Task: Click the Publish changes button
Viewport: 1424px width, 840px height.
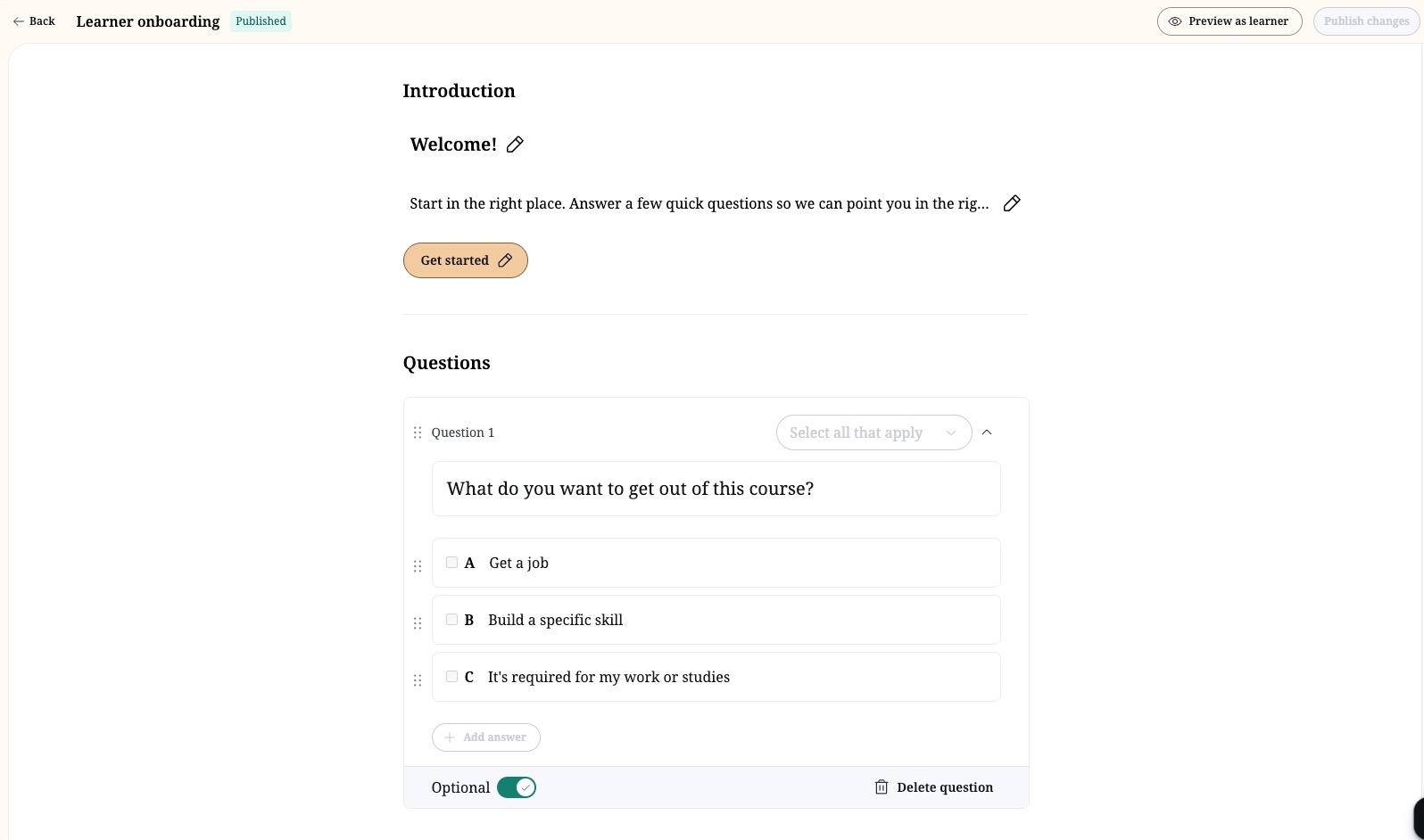Action: click(1366, 21)
